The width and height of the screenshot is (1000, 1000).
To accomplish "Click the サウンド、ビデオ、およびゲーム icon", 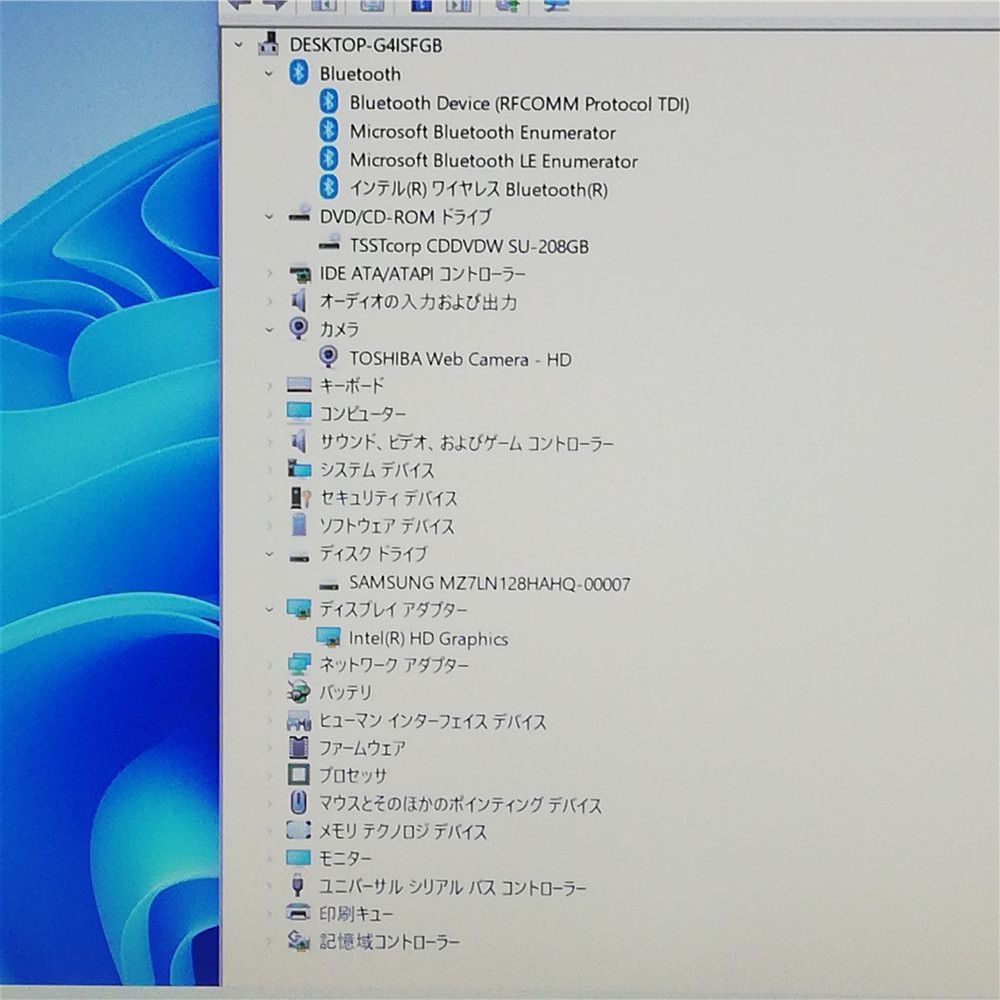I will point(298,441).
